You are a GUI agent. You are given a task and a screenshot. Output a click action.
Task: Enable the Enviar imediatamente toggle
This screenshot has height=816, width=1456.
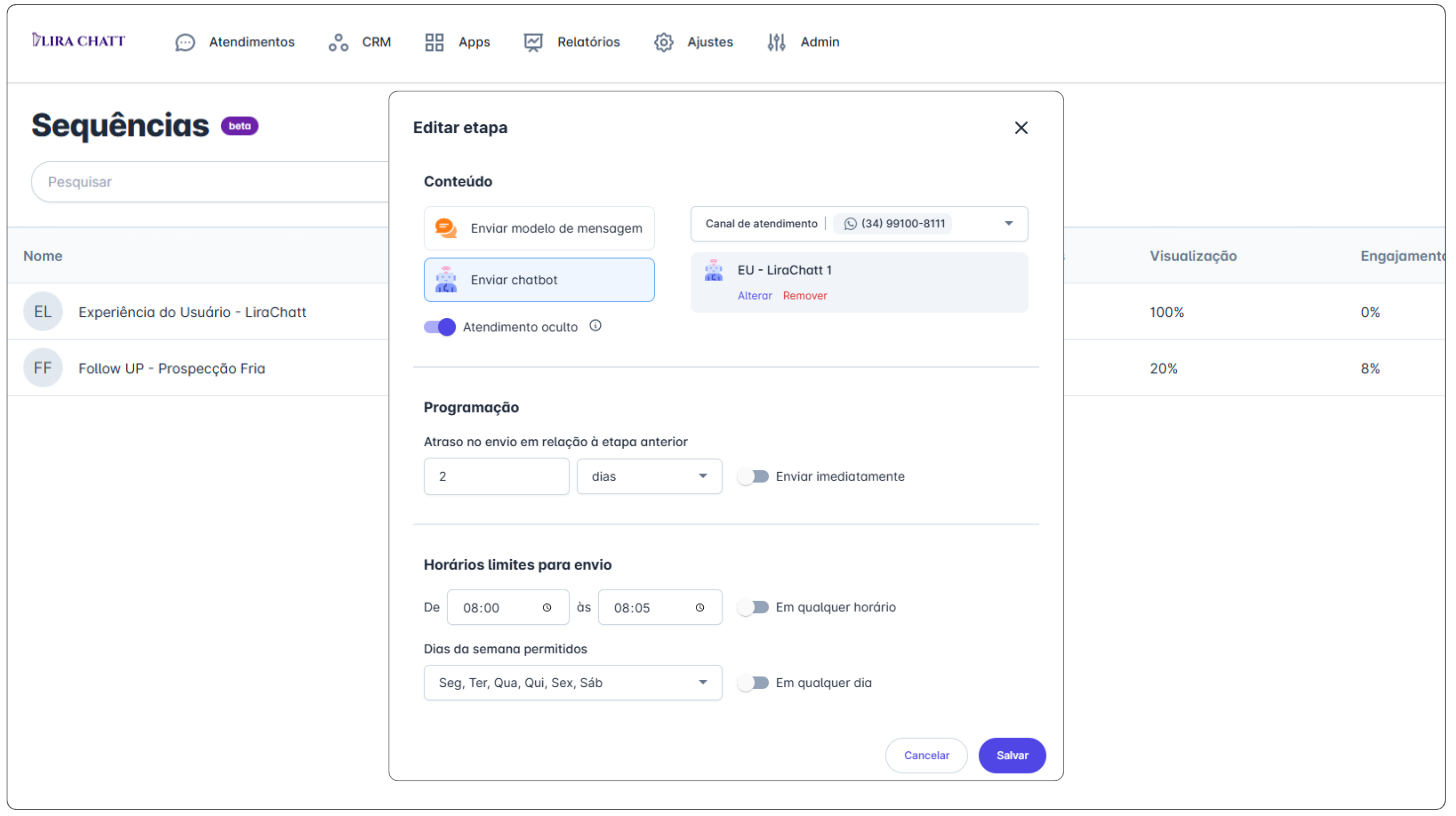[x=752, y=477]
